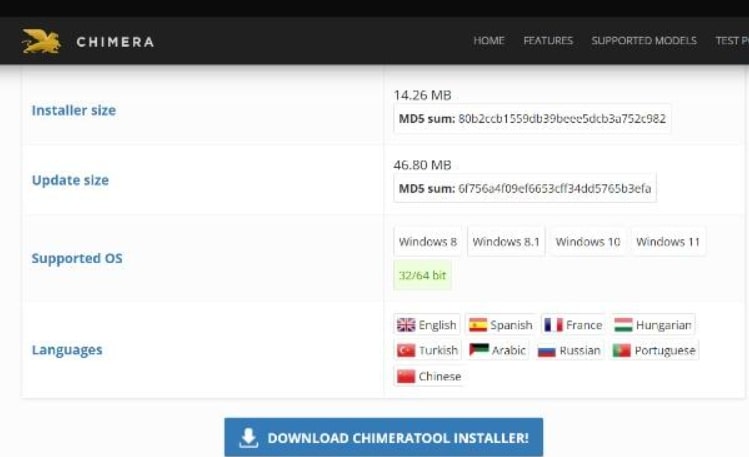The height and width of the screenshot is (457, 749).
Task: Select the France language label
Action: 584,325
